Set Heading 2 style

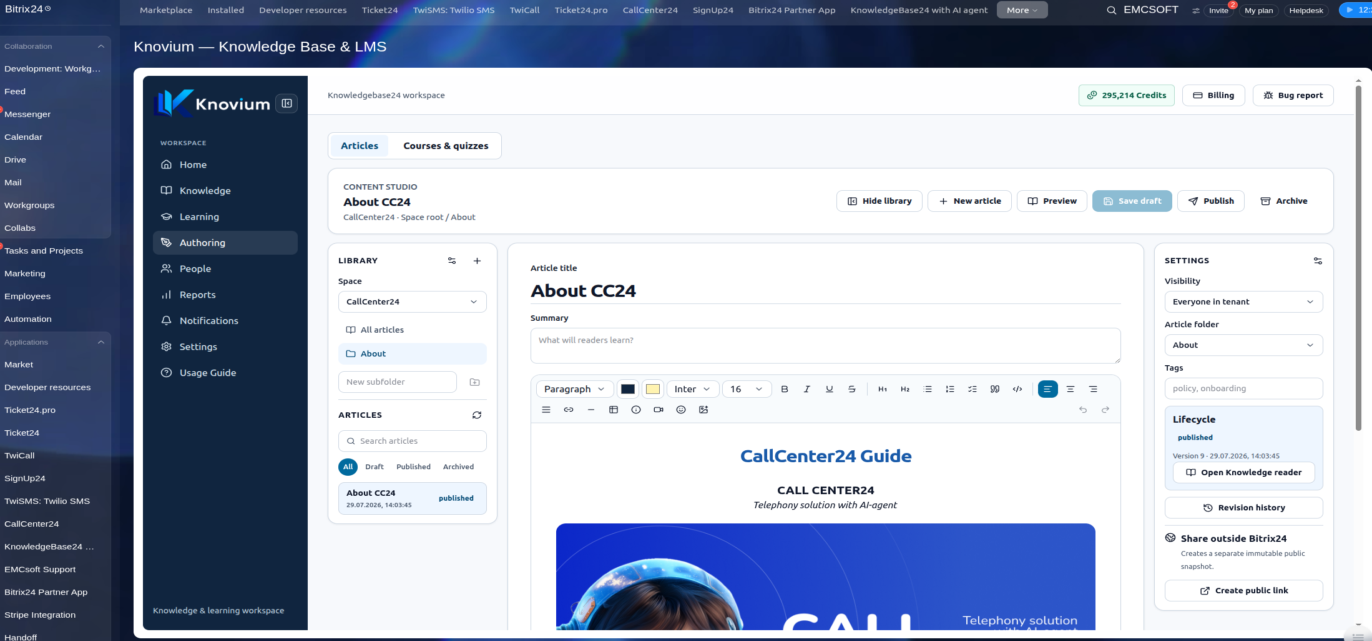[905, 389]
